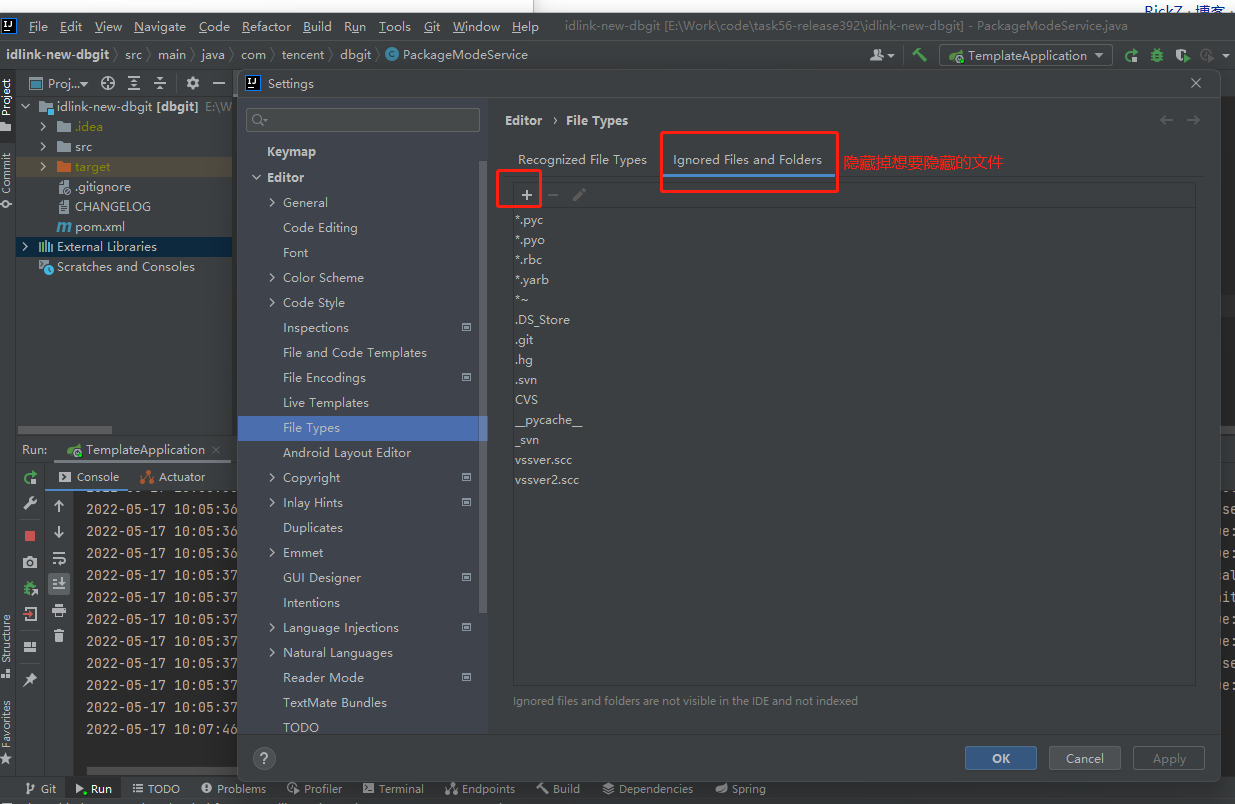
Task: Open pom.xml in project tree
Action: point(91,227)
